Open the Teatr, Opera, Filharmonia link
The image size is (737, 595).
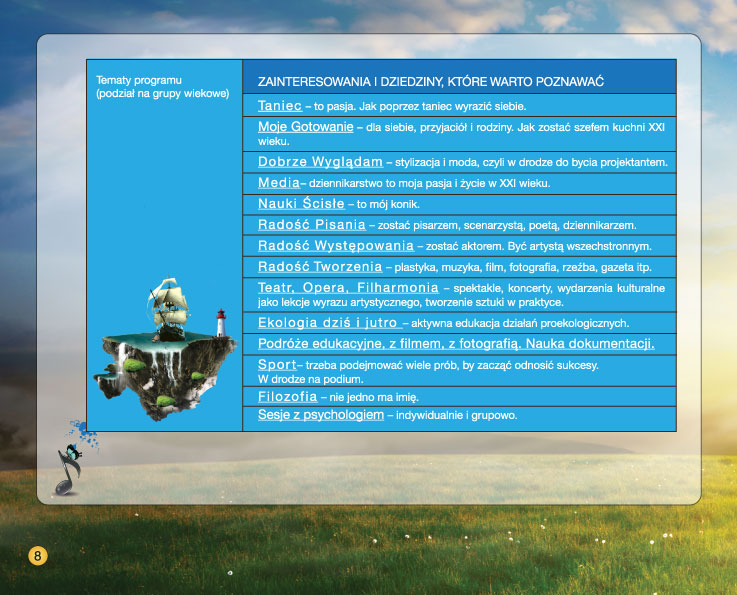pos(348,287)
